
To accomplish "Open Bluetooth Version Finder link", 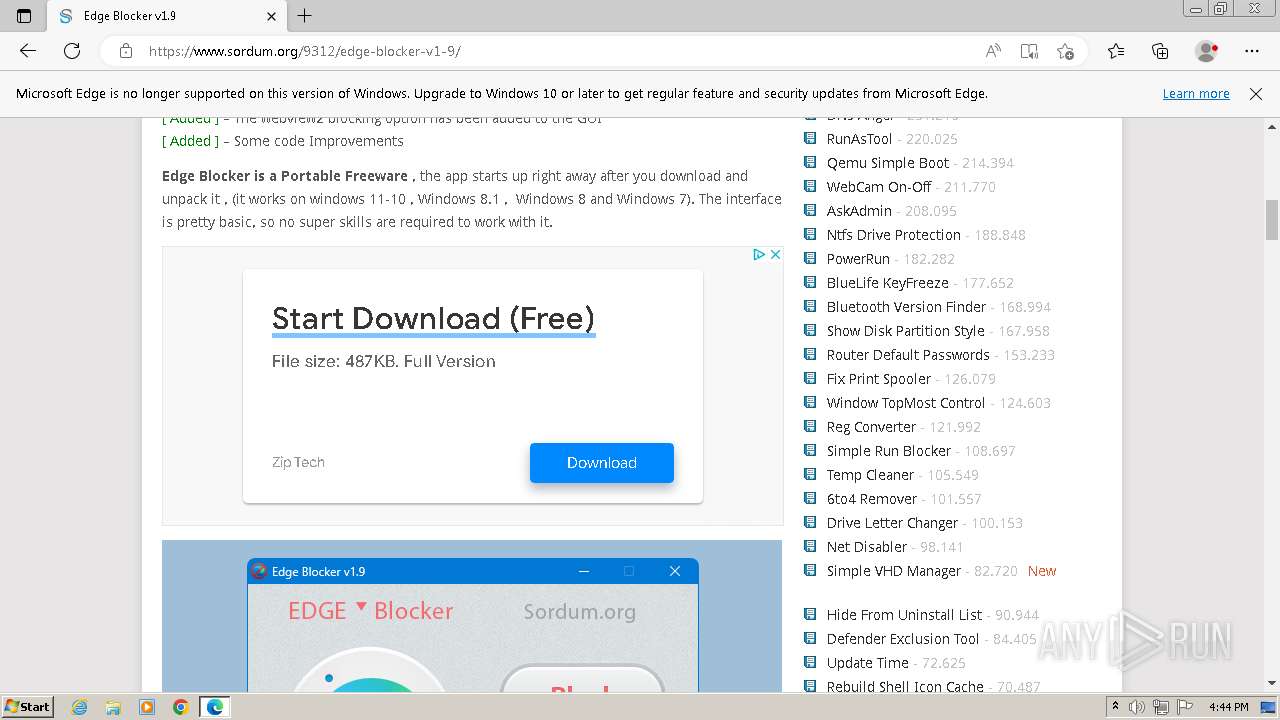I will click(906, 307).
